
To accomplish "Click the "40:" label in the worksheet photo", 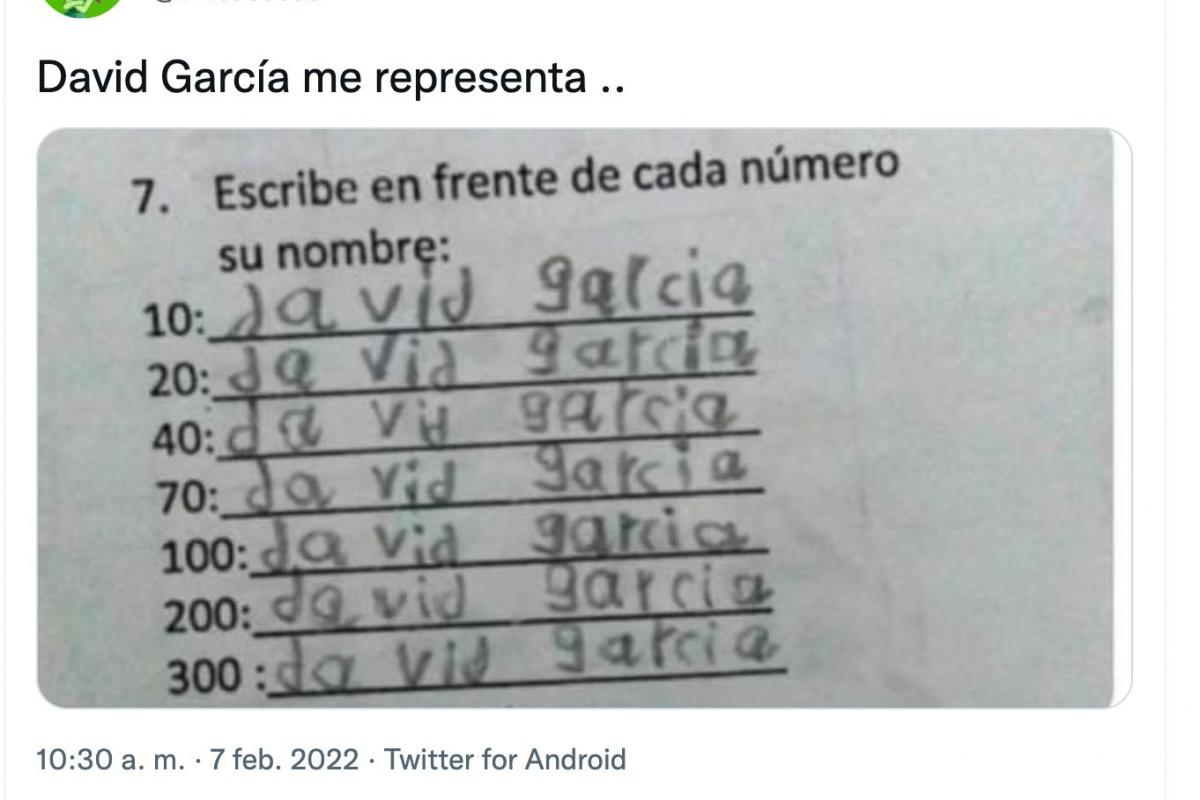I will tap(184, 440).
